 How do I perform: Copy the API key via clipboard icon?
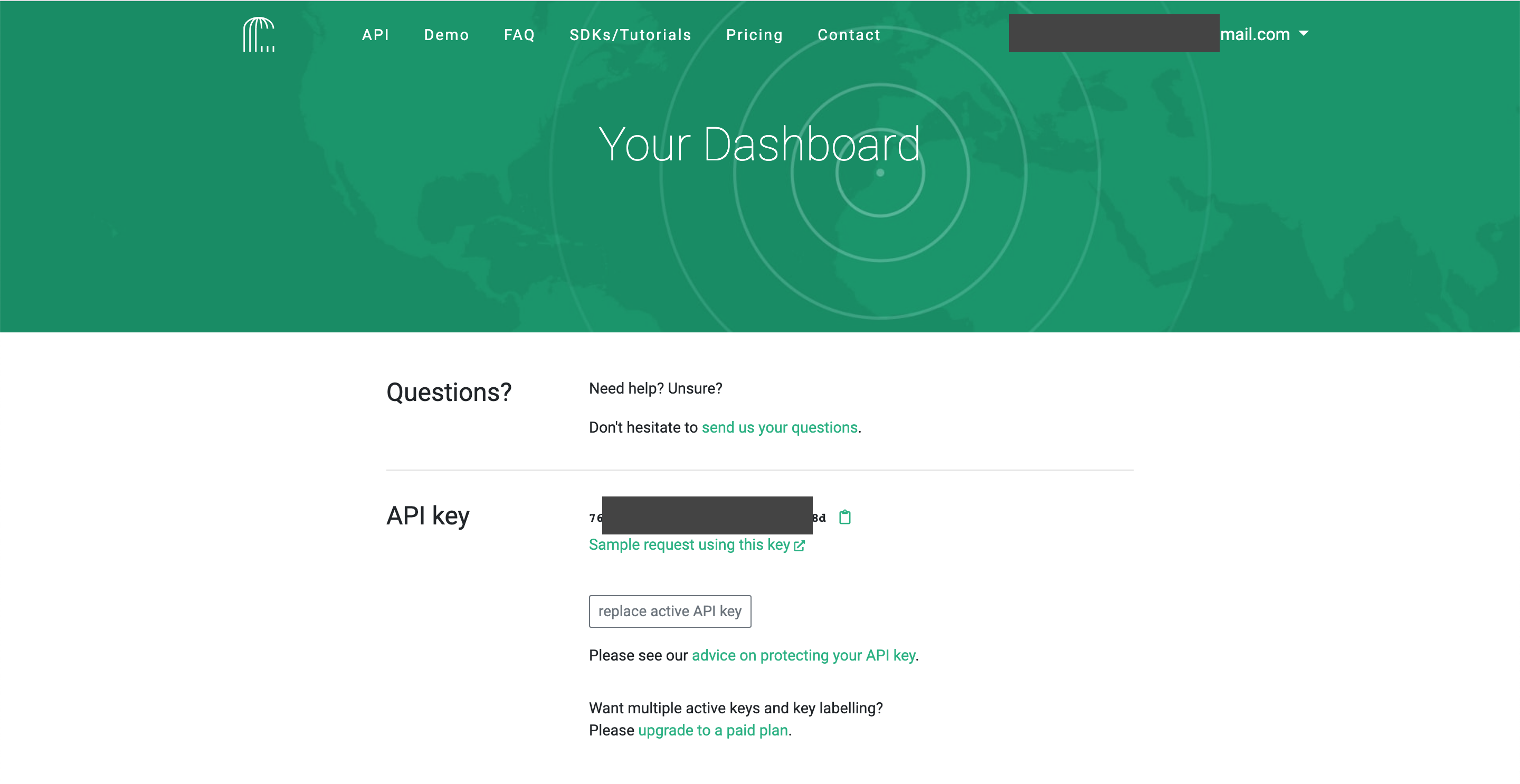pyautogui.click(x=844, y=518)
